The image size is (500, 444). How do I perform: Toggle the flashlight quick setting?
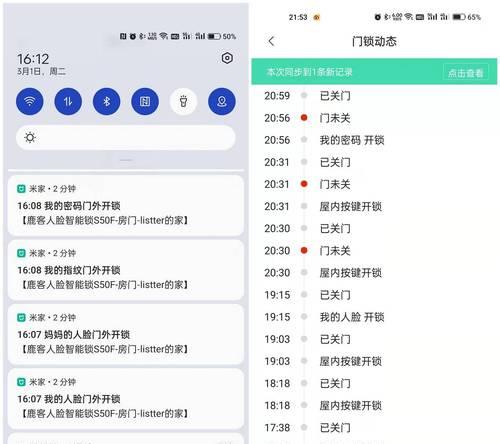click(x=183, y=101)
